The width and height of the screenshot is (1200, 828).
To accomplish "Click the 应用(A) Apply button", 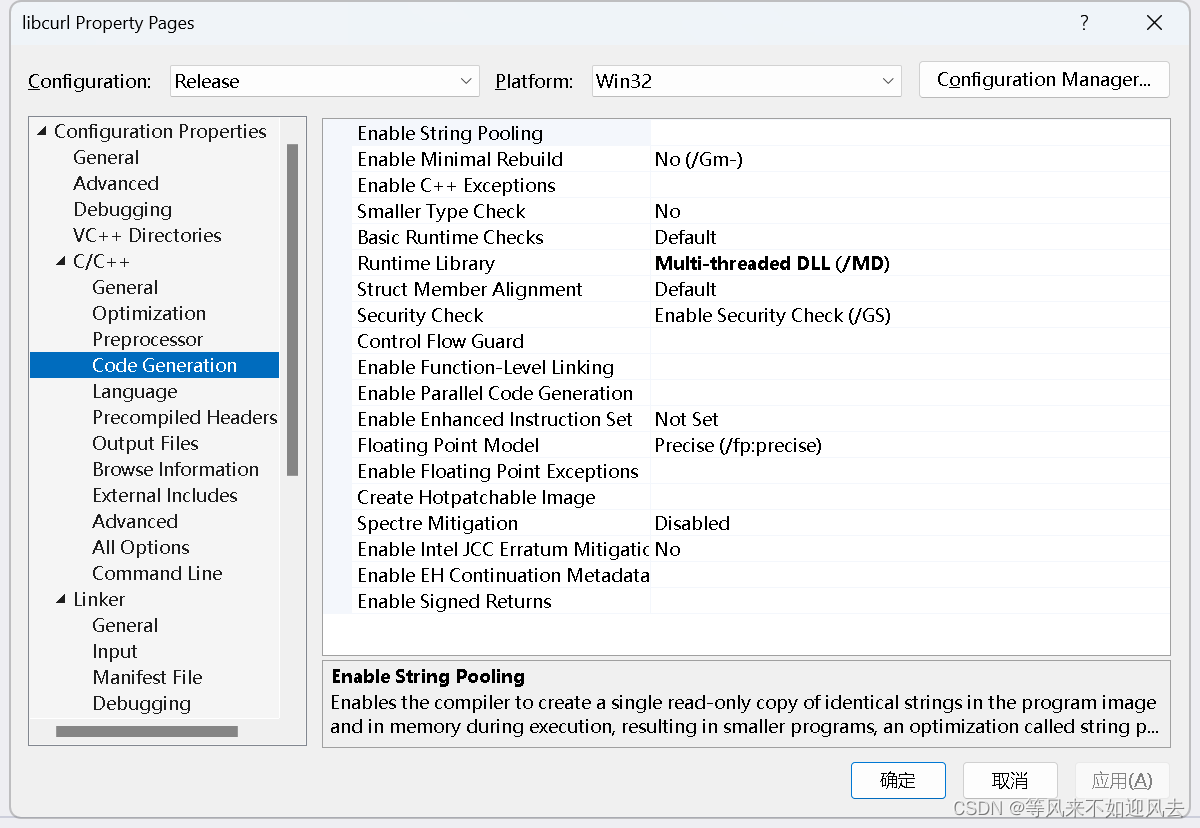I will click(1122, 780).
